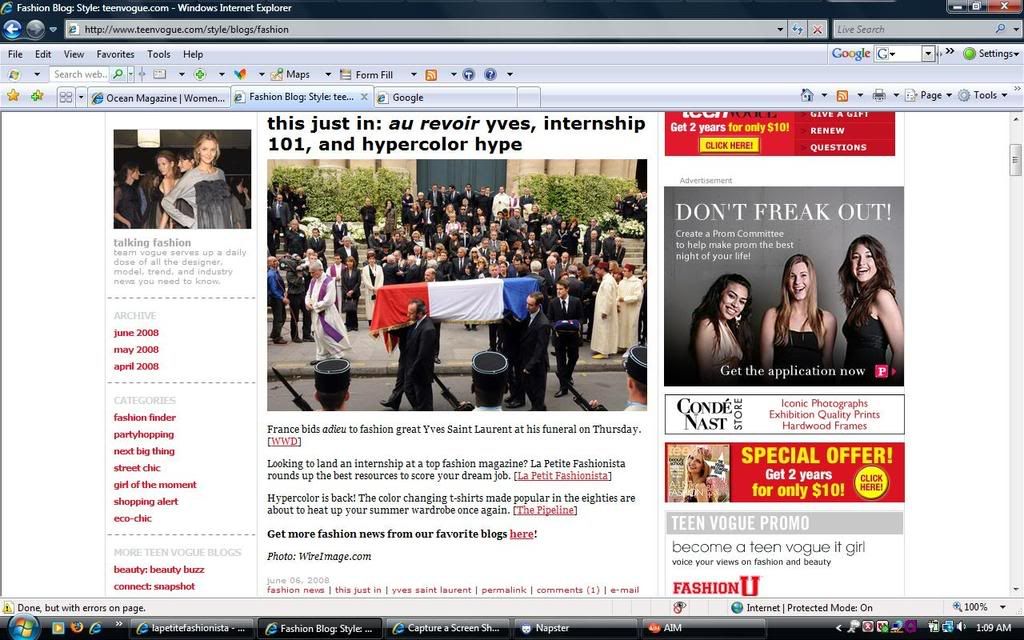Click the volume icon in system tray
The height and width of the screenshot is (640, 1024).
[961, 628]
